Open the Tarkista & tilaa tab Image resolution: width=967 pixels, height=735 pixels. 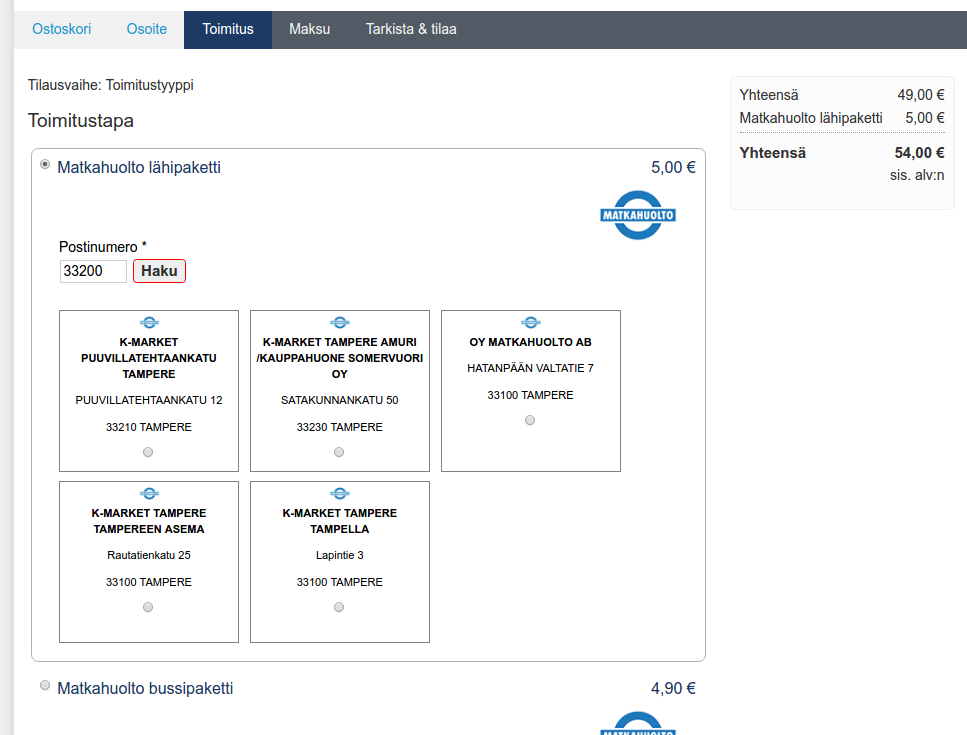pyautogui.click(x=411, y=29)
